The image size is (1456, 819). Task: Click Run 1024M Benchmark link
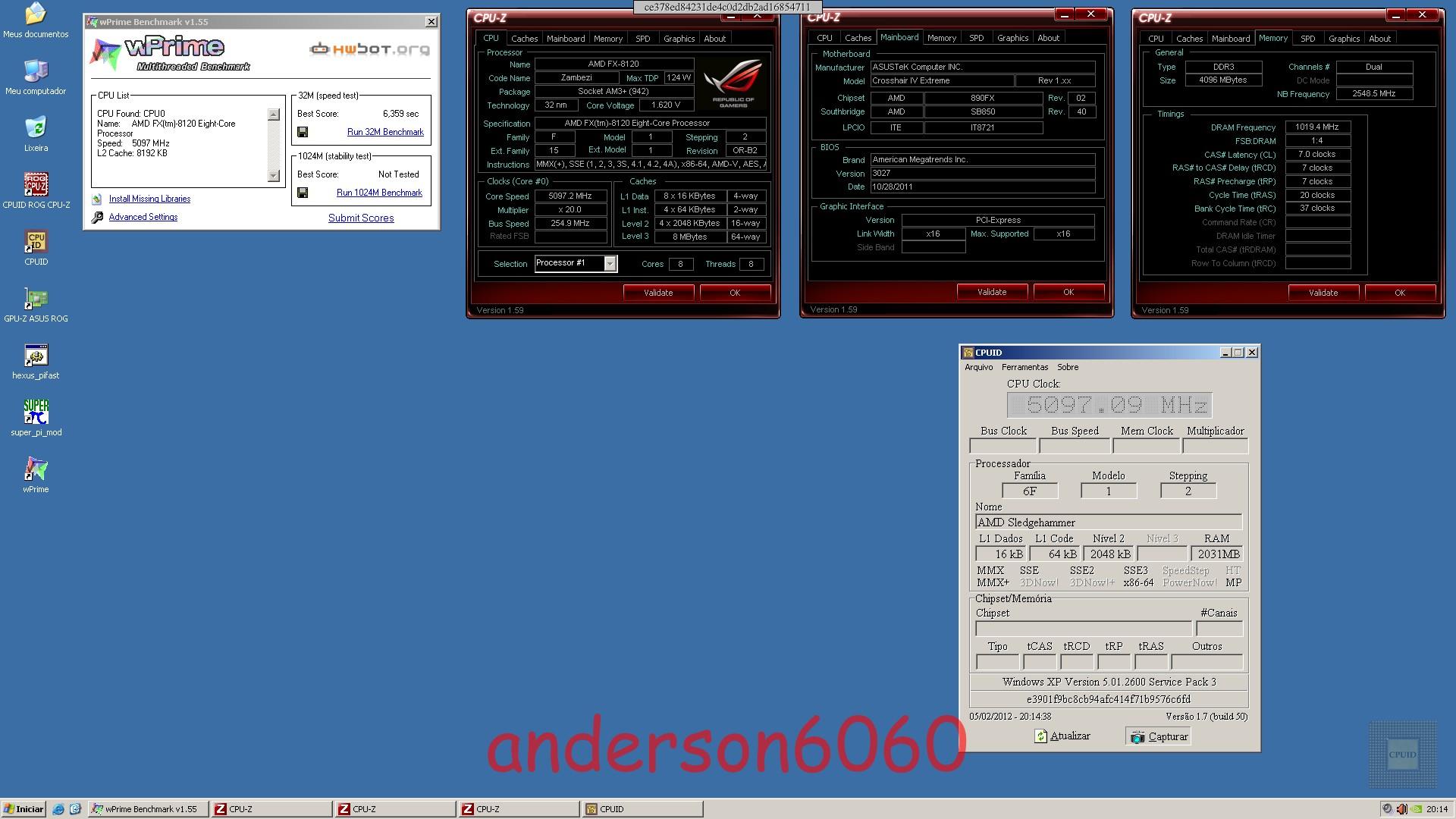[379, 193]
